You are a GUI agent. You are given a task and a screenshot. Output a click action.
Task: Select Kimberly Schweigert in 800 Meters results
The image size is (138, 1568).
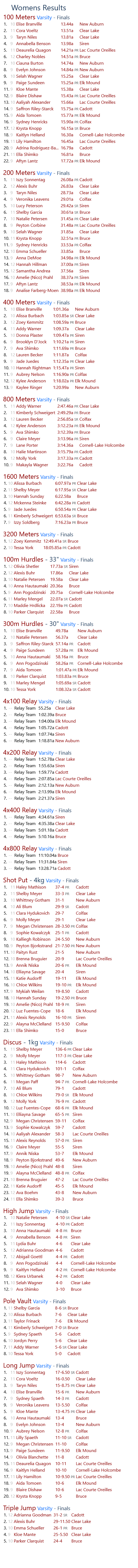tap(35, 413)
